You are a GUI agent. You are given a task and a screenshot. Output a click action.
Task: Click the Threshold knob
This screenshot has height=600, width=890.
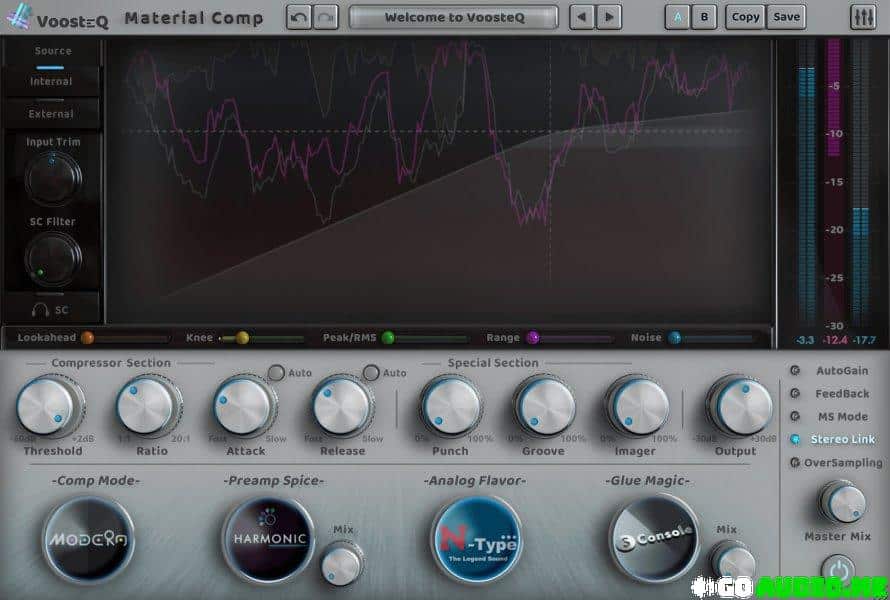point(49,406)
